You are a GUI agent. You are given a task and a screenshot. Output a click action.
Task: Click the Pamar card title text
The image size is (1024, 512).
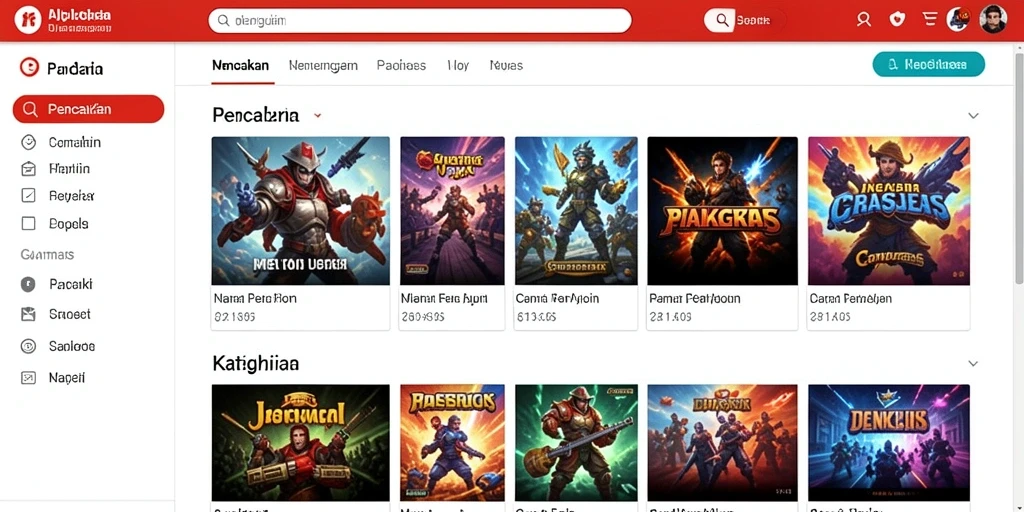point(695,298)
